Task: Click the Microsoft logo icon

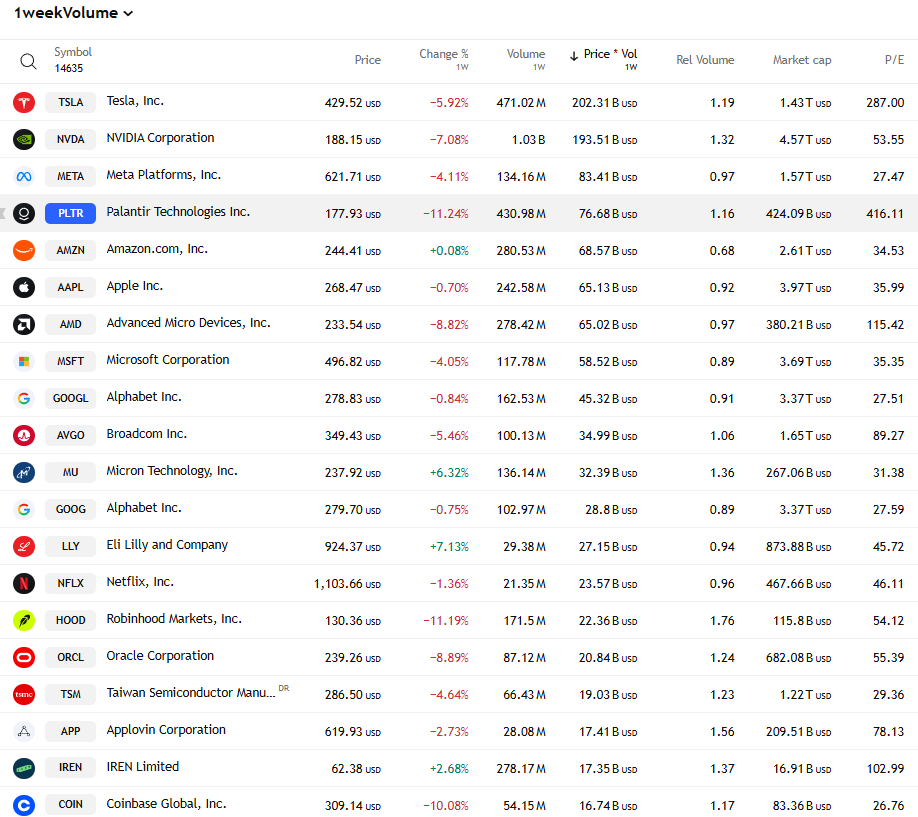Action: coord(24,361)
